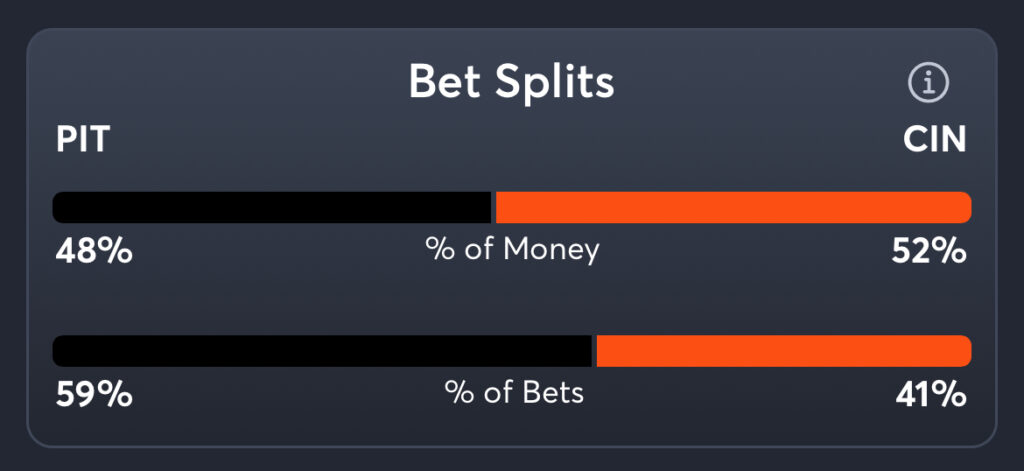Viewport: 1024px width, 471px height.
Task: Click the orange CIN segment of money bar
Action: [x=733, y=207]
